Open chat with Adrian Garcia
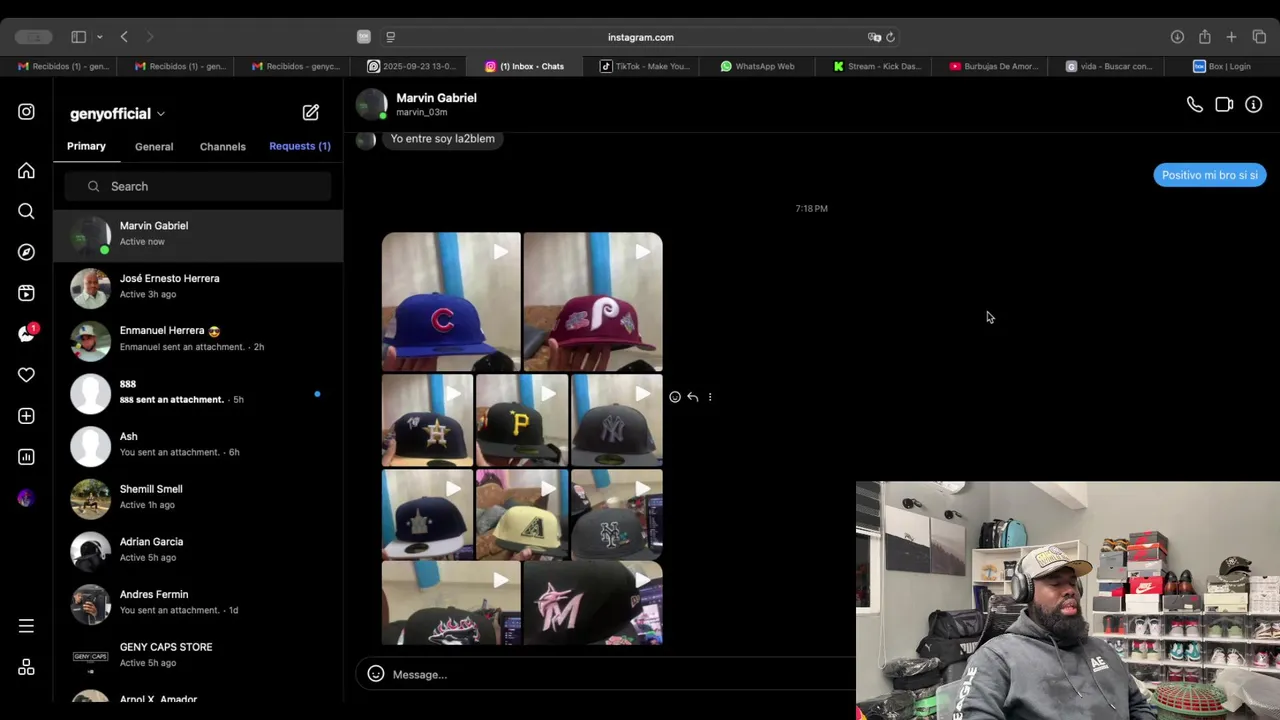This screenshot has height=720, width=1280. pyautogui.click(x=198, y=551)
